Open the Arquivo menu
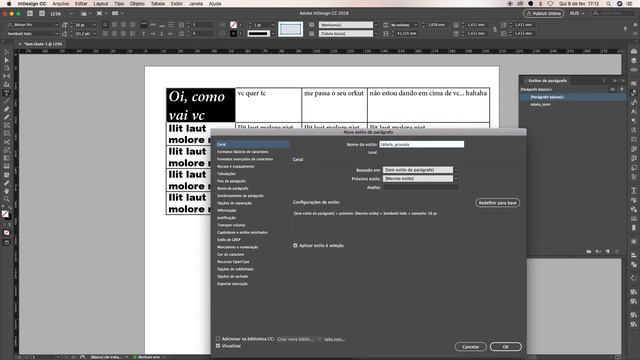 pyautogui.click(x=60, y=4)
